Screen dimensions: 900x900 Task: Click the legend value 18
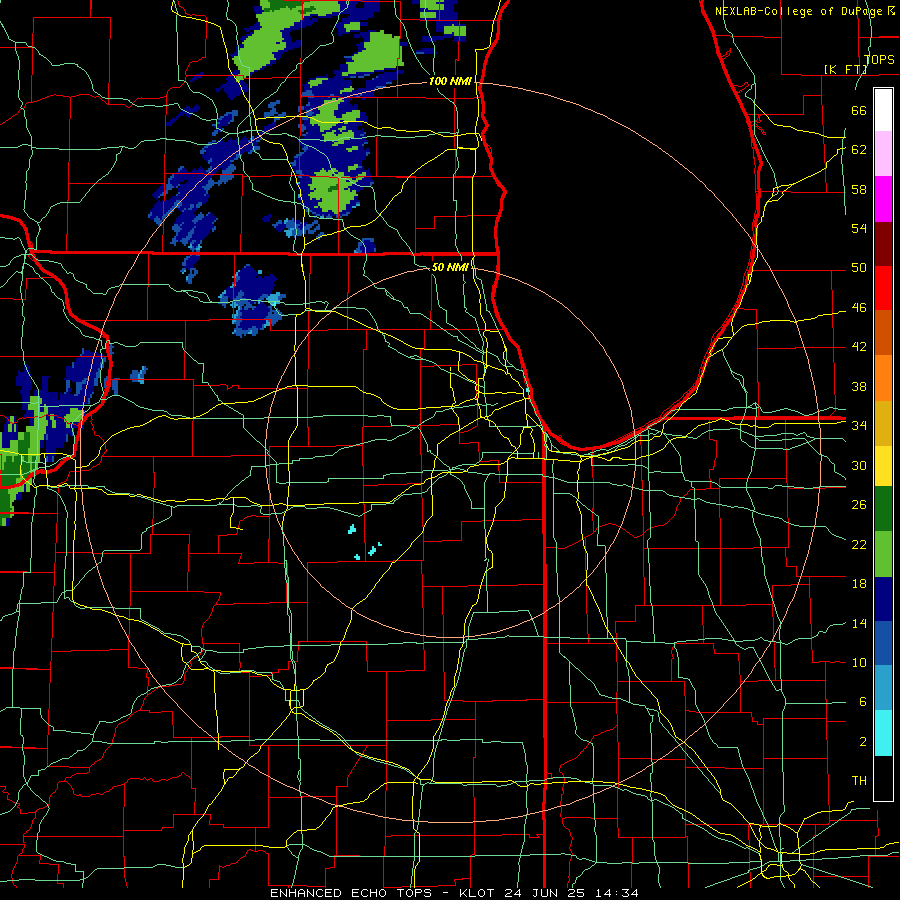coord(859,584)
